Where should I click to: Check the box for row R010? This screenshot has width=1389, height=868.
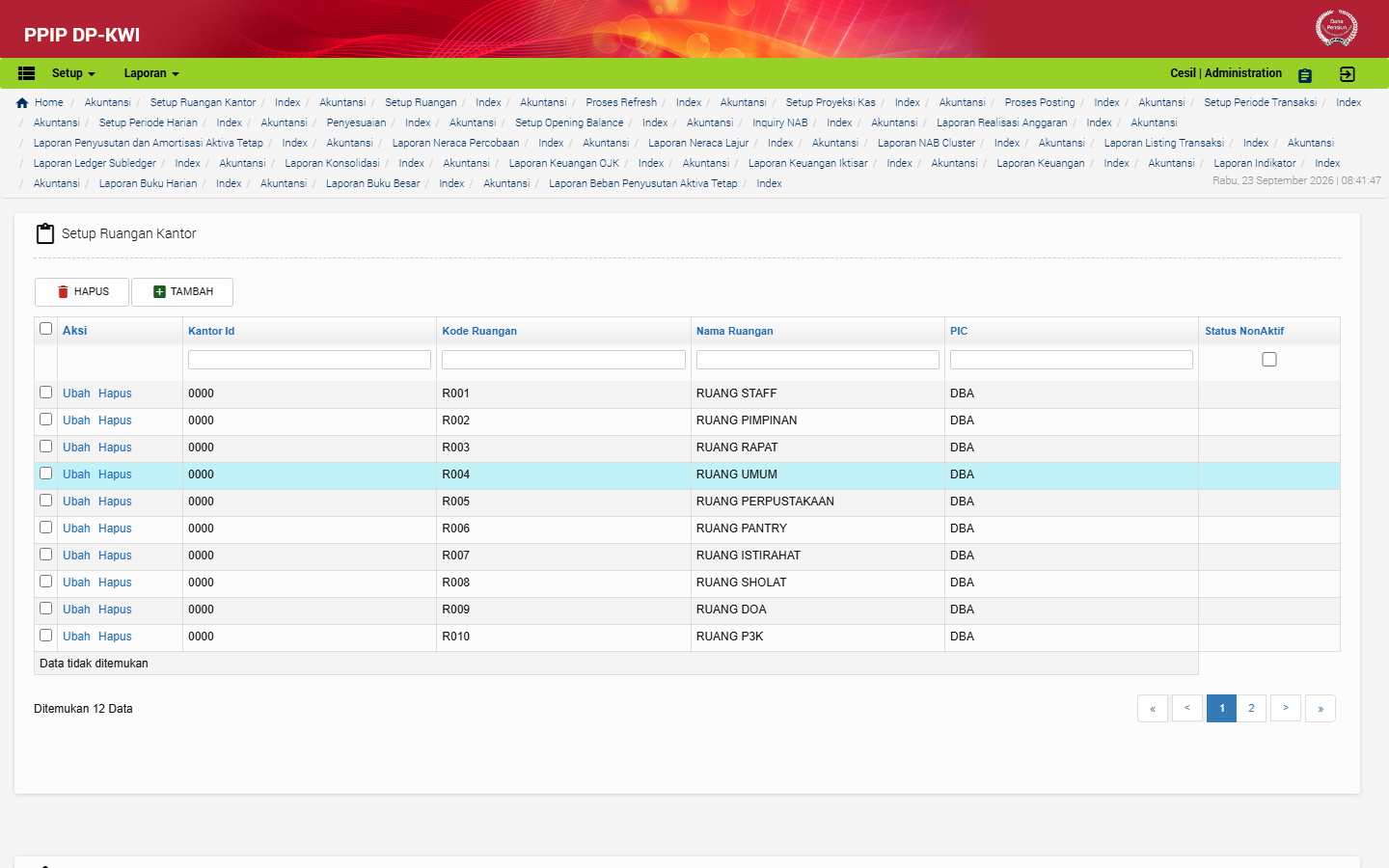click(x=45, y=636)
